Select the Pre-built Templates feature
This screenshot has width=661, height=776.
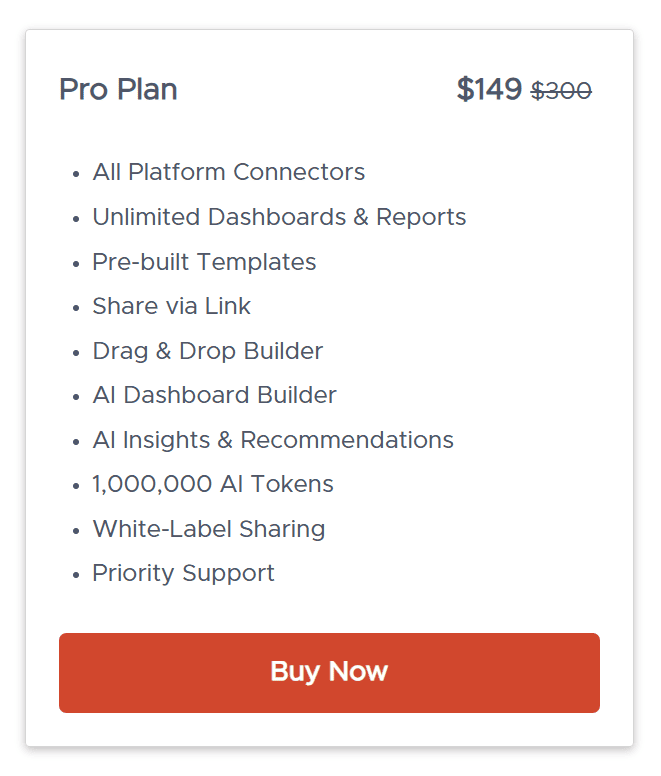pyautogui.click(x=204, y=262)
